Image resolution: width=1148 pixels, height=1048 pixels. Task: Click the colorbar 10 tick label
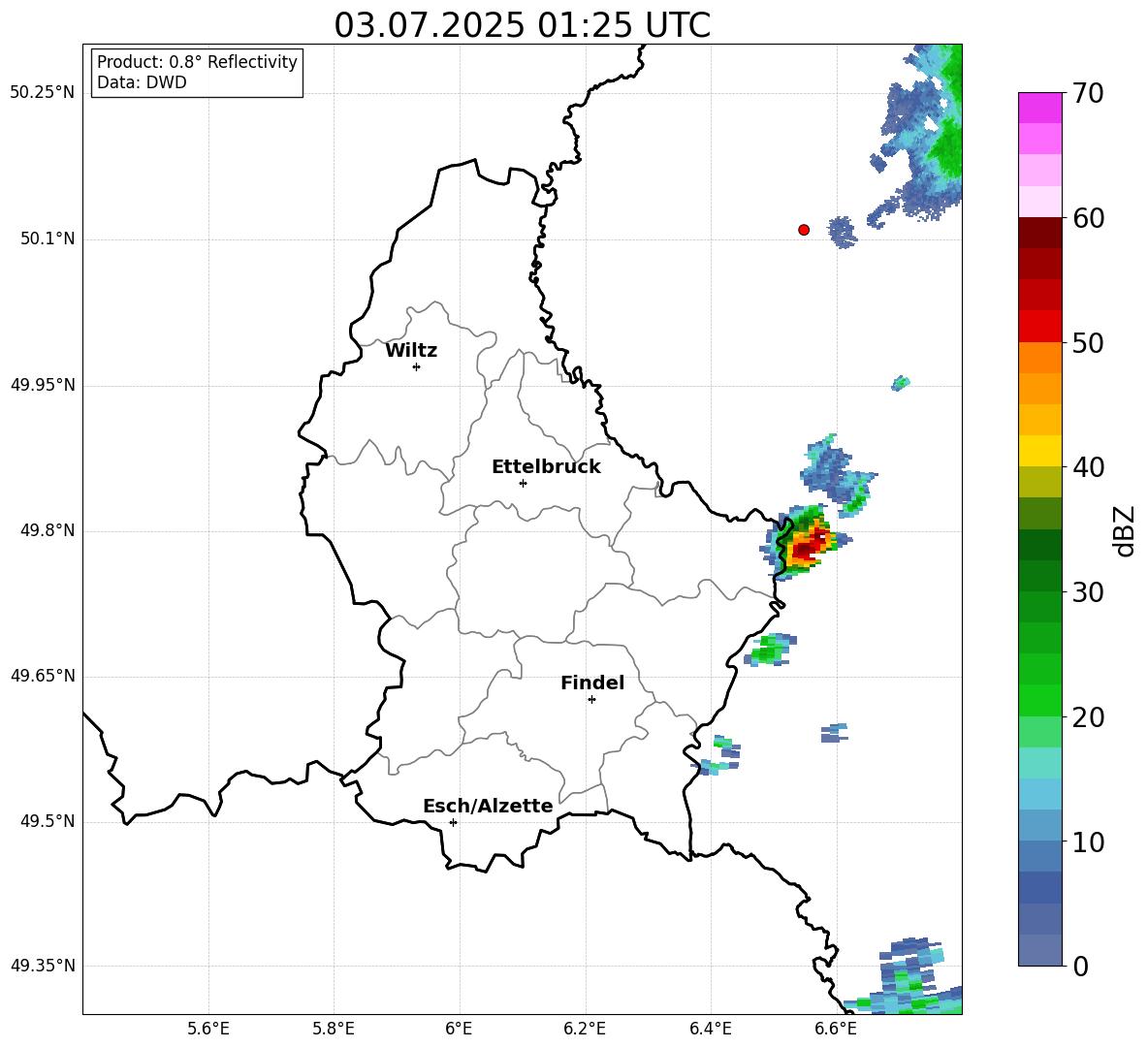1088,842
